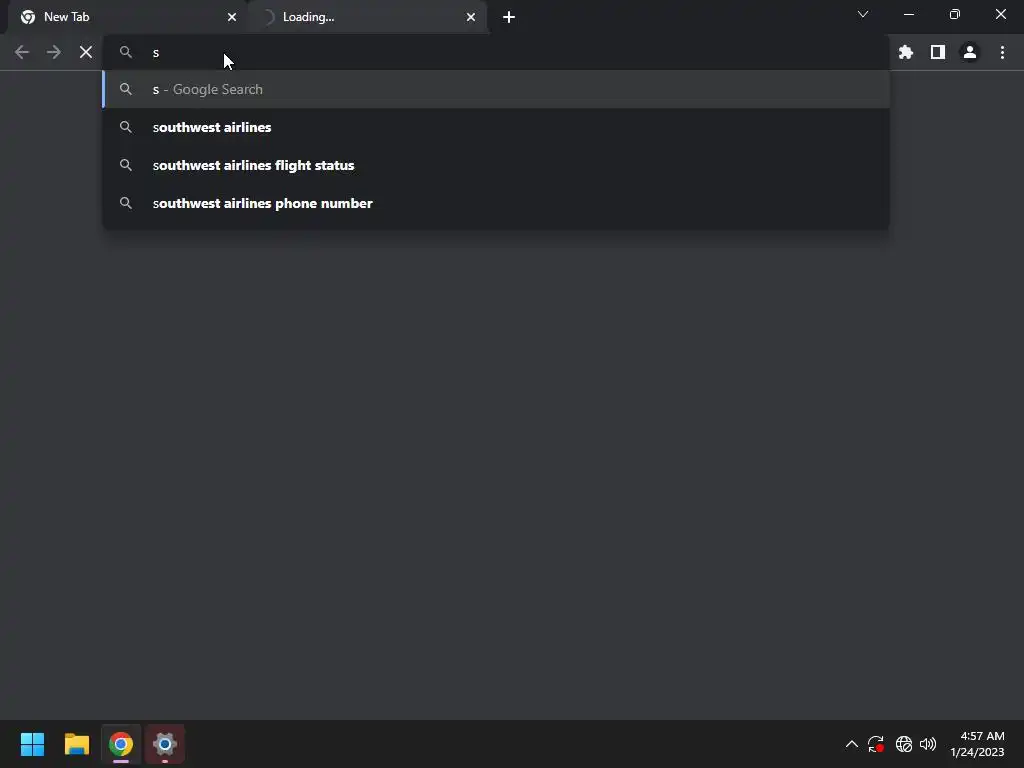This screenshot has height=768, width=1024.
Task: Stop loading the page
Action: pos(86,52)
